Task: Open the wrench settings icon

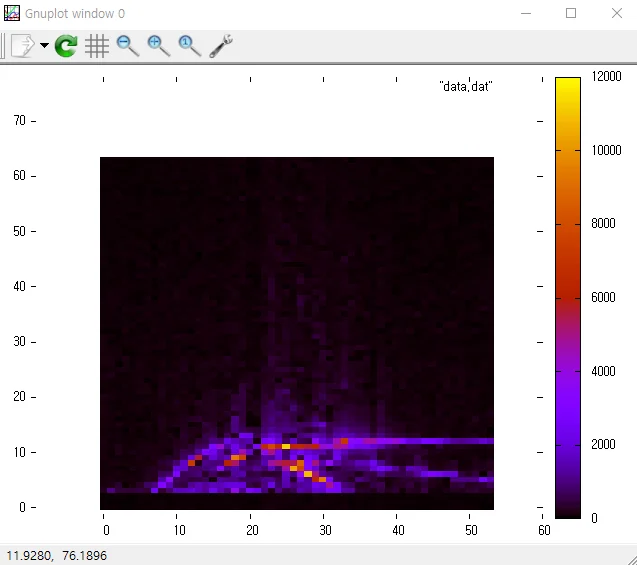Action: 221,45
